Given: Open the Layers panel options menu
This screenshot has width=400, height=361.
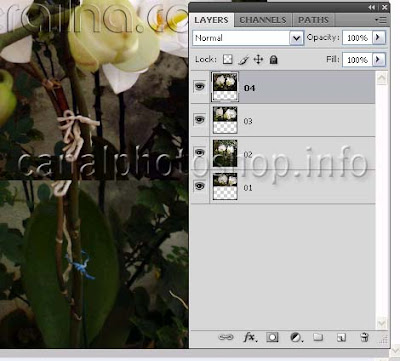Looking at the screenshot, I should (381, 20).
